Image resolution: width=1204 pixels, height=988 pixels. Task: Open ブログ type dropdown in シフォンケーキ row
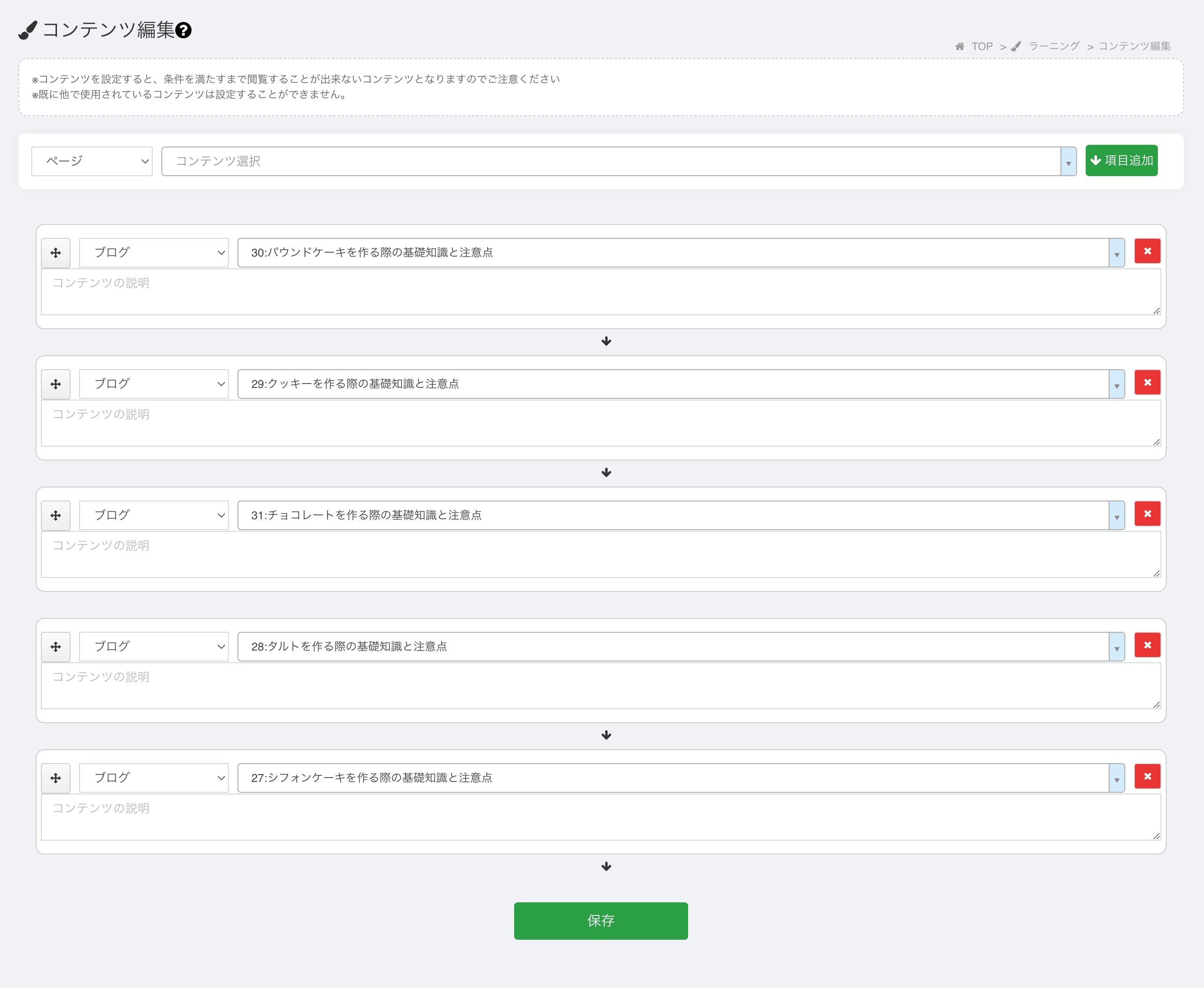[x=154, y=778]
